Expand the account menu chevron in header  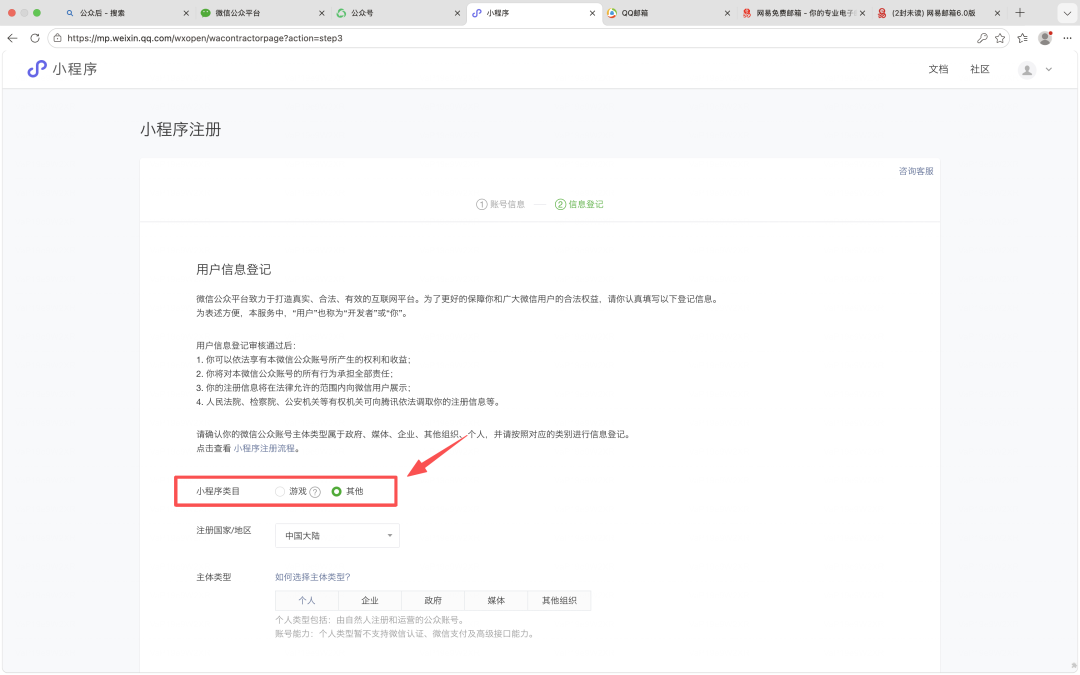[1049, 69]
